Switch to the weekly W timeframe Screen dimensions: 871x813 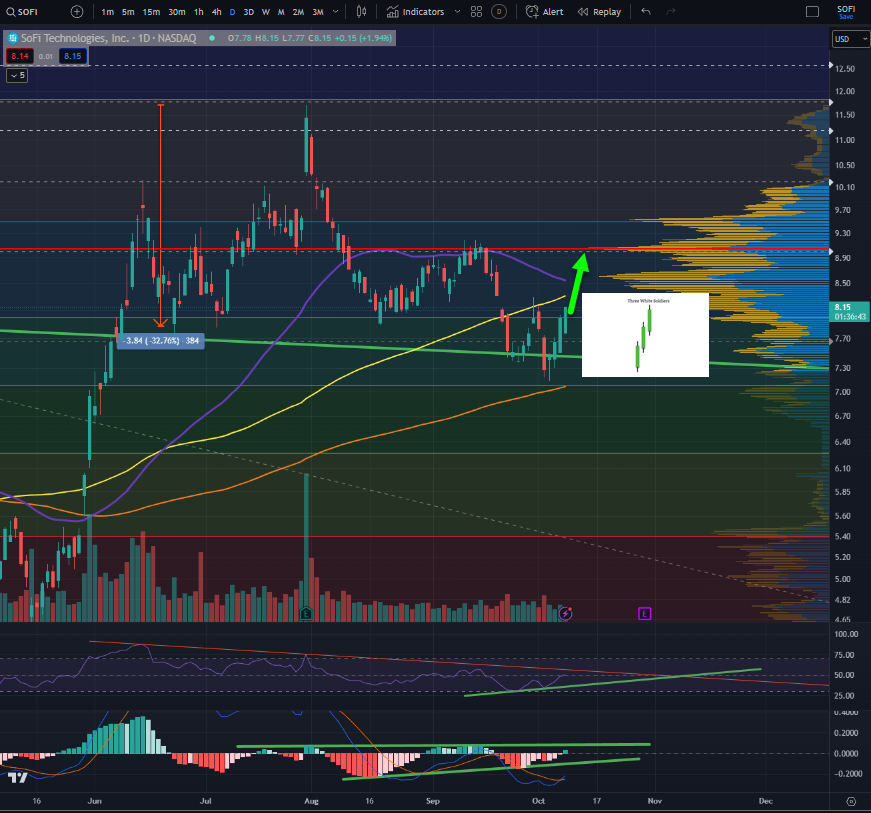266,12
